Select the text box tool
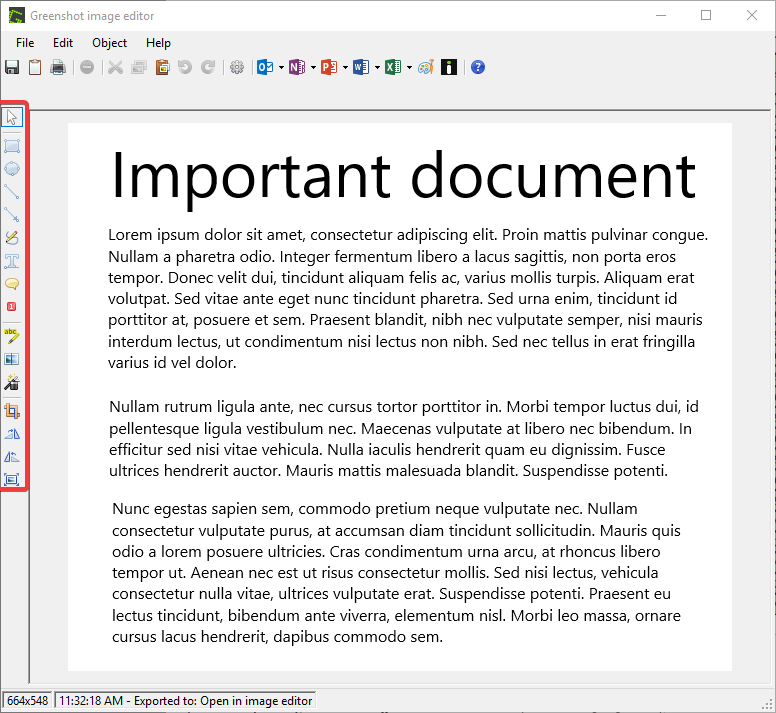The width and height of the screenshot is (776, 713). coord(12,261)
